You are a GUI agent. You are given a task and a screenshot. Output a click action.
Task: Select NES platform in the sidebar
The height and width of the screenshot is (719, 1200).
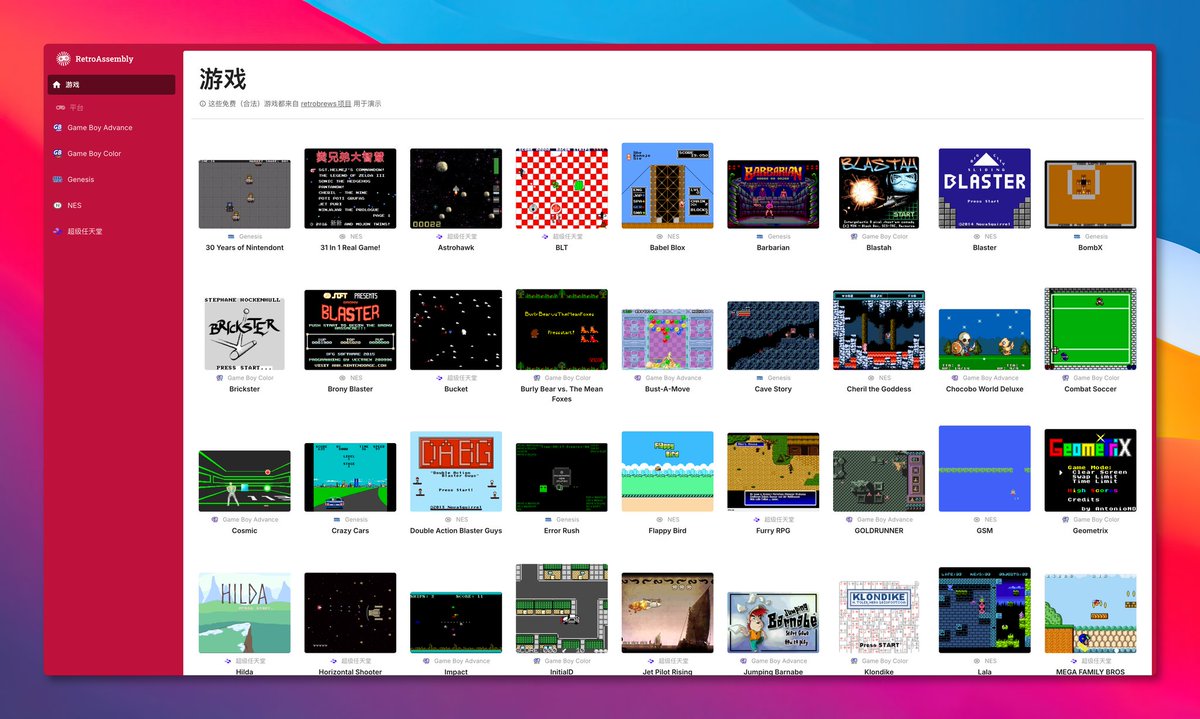point(74,205)
